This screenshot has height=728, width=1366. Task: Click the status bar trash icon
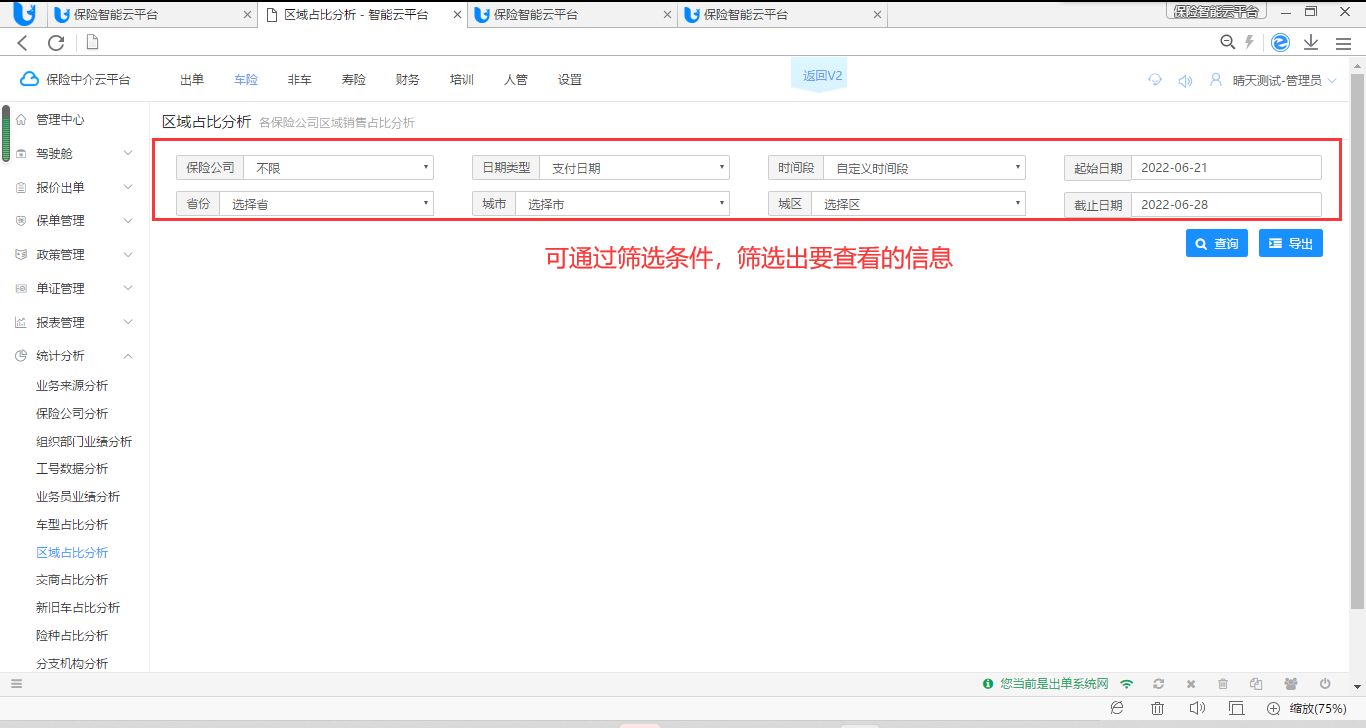(x=1223, y=684)
